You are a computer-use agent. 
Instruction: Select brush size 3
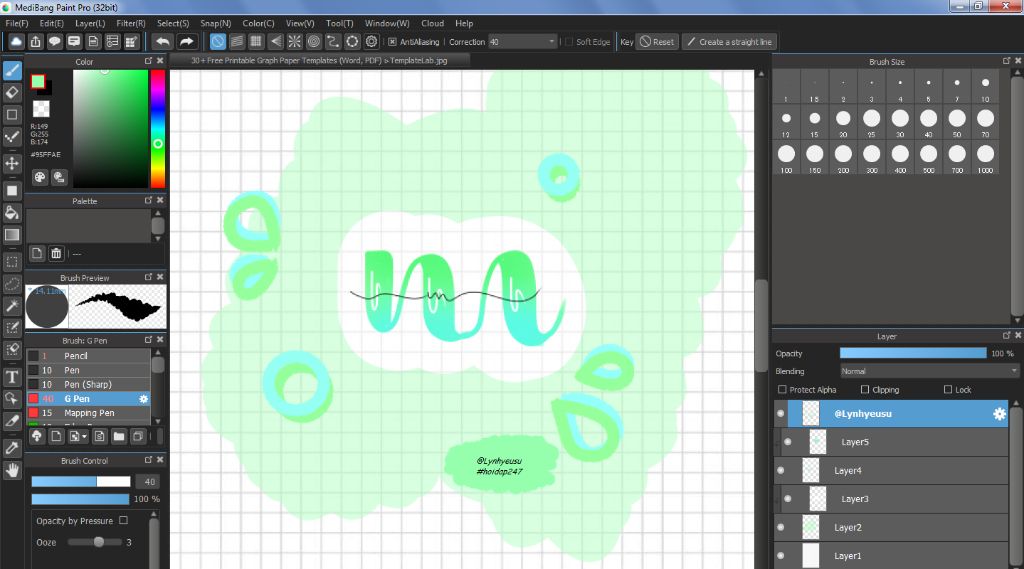point(871,86)
